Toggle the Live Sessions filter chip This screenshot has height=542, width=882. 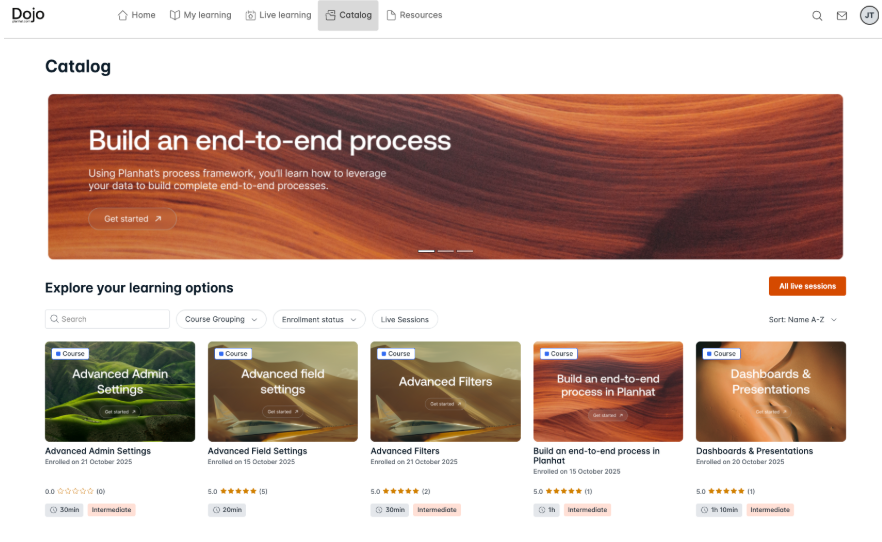pos(404,319)
